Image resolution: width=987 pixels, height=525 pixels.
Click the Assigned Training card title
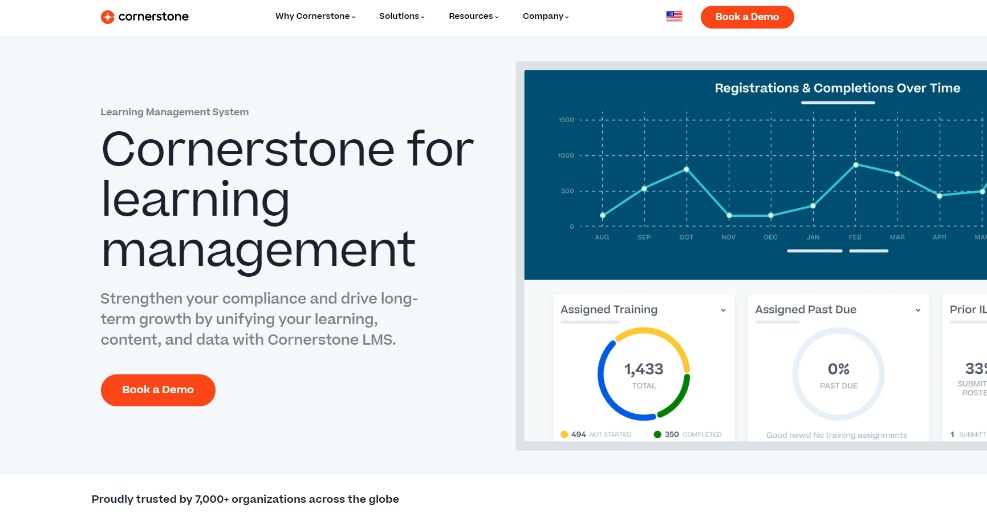(609, 310)
